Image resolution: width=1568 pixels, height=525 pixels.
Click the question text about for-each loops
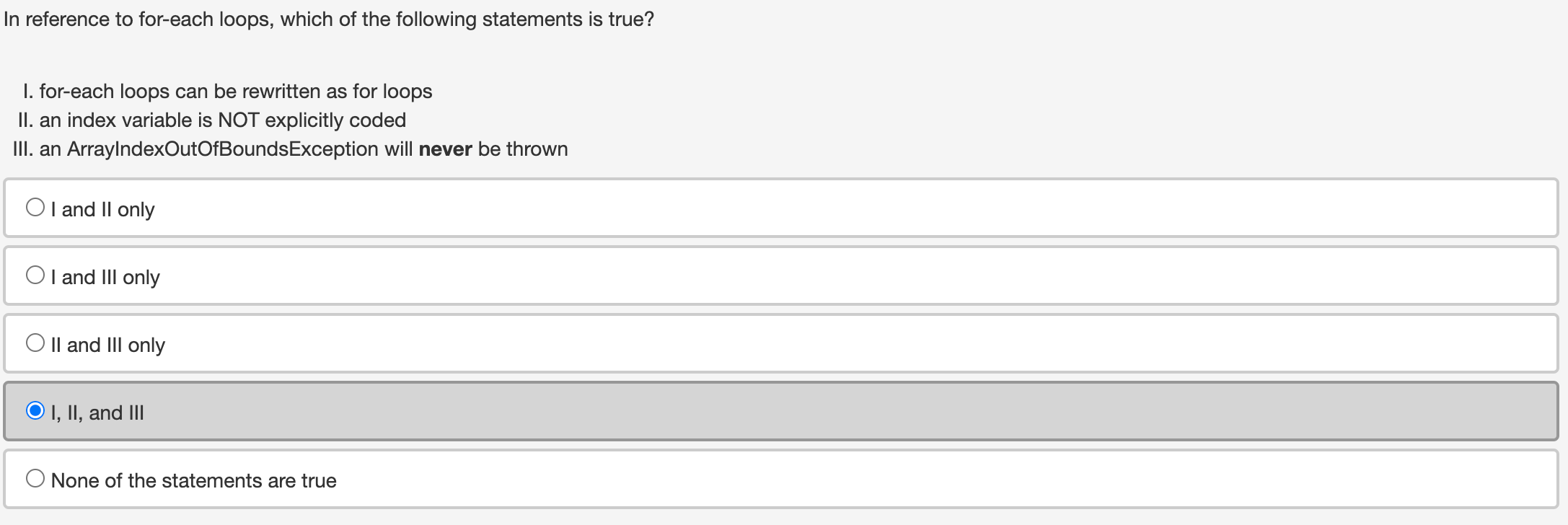(x=329, y=19)
